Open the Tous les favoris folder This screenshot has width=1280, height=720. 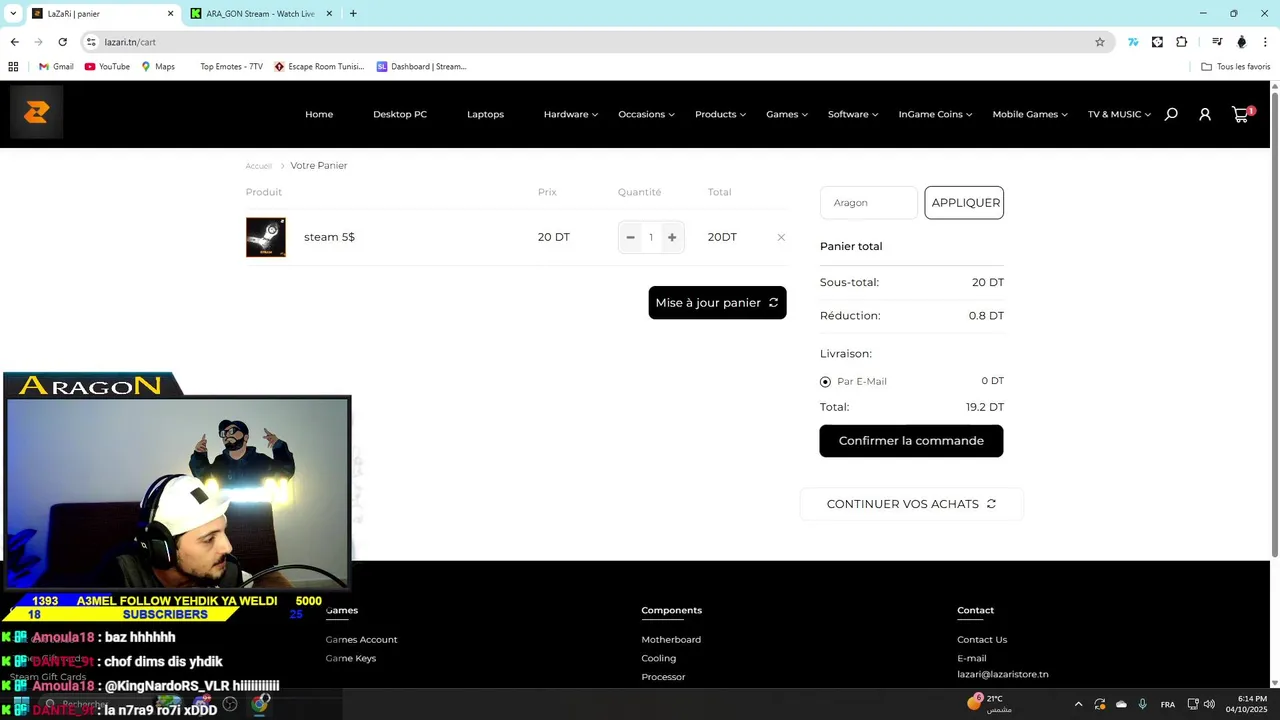click(x=1235, y=67)
